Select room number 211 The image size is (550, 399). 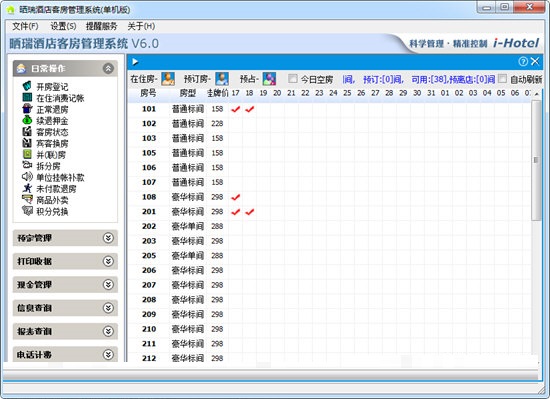pyautogui.click(x=149, y=344)
